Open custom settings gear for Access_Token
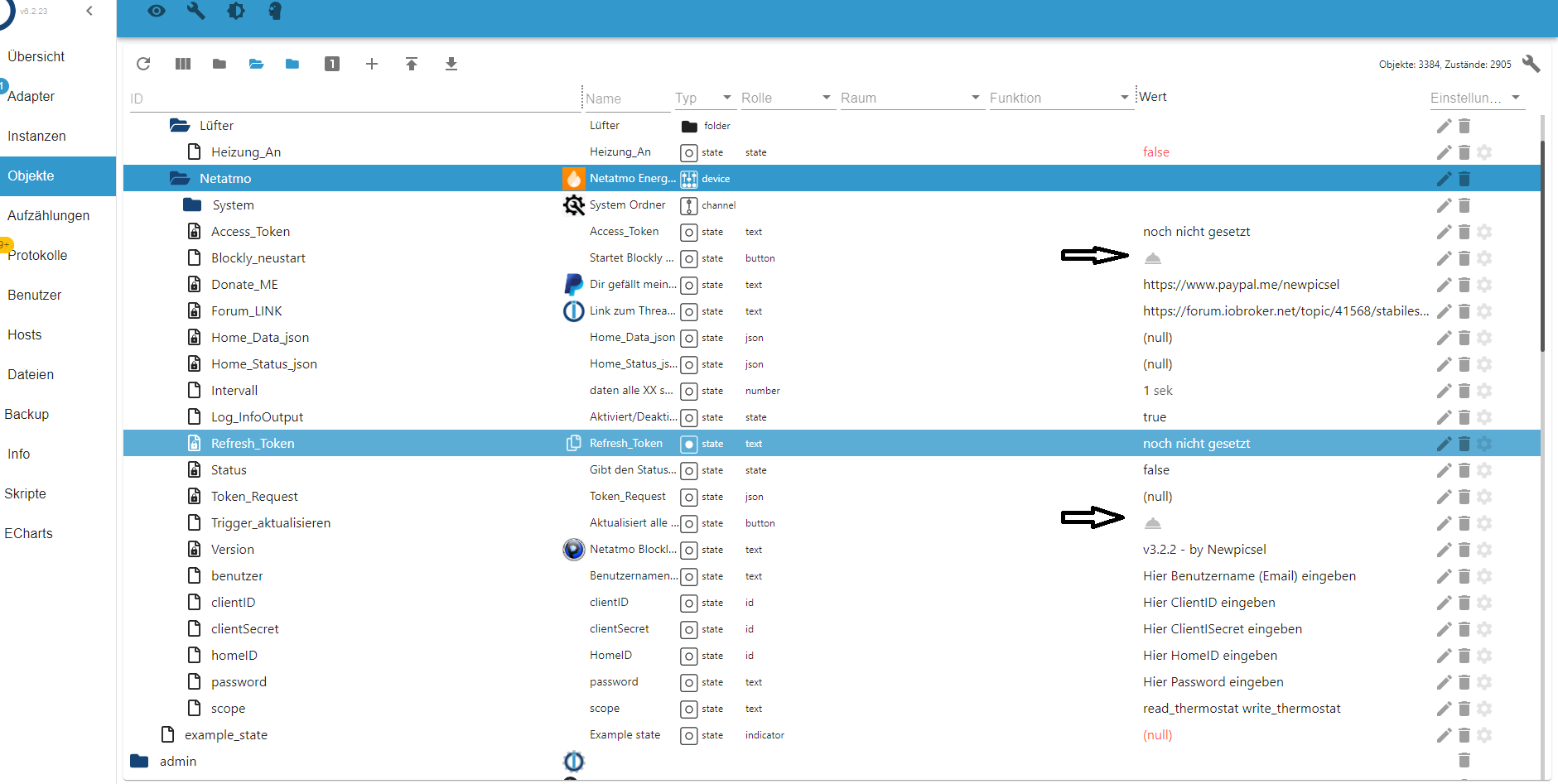The height and width of the screenshot is (784, 1558). click(x=1484, y=232)
